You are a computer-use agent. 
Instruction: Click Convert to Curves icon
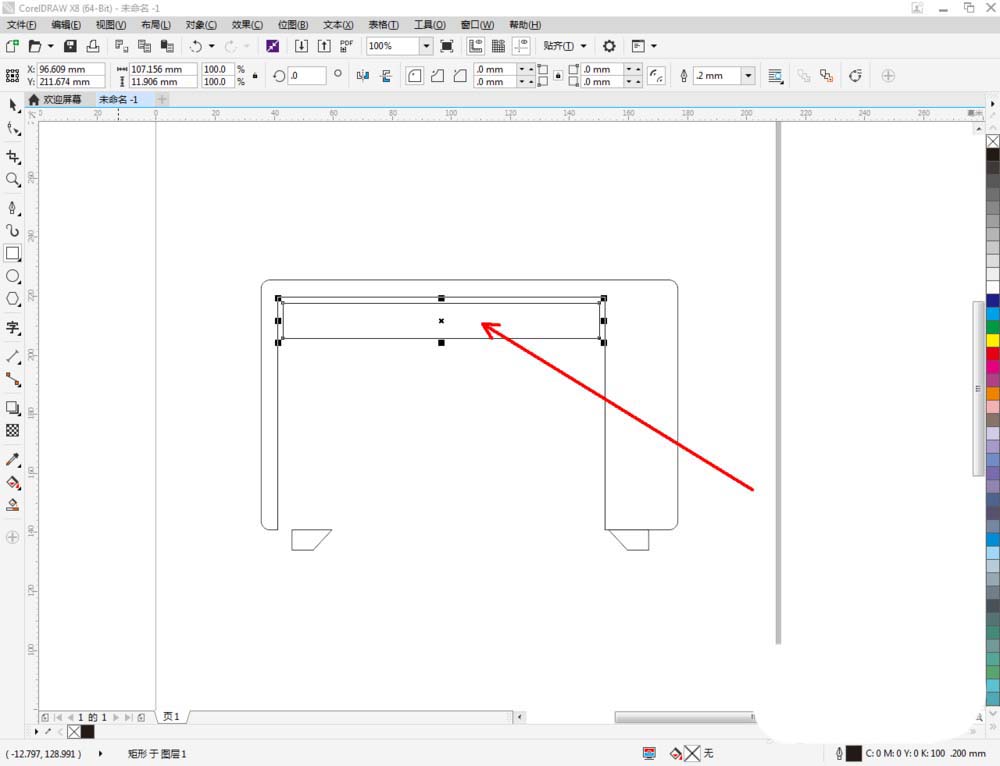[855, 76]
